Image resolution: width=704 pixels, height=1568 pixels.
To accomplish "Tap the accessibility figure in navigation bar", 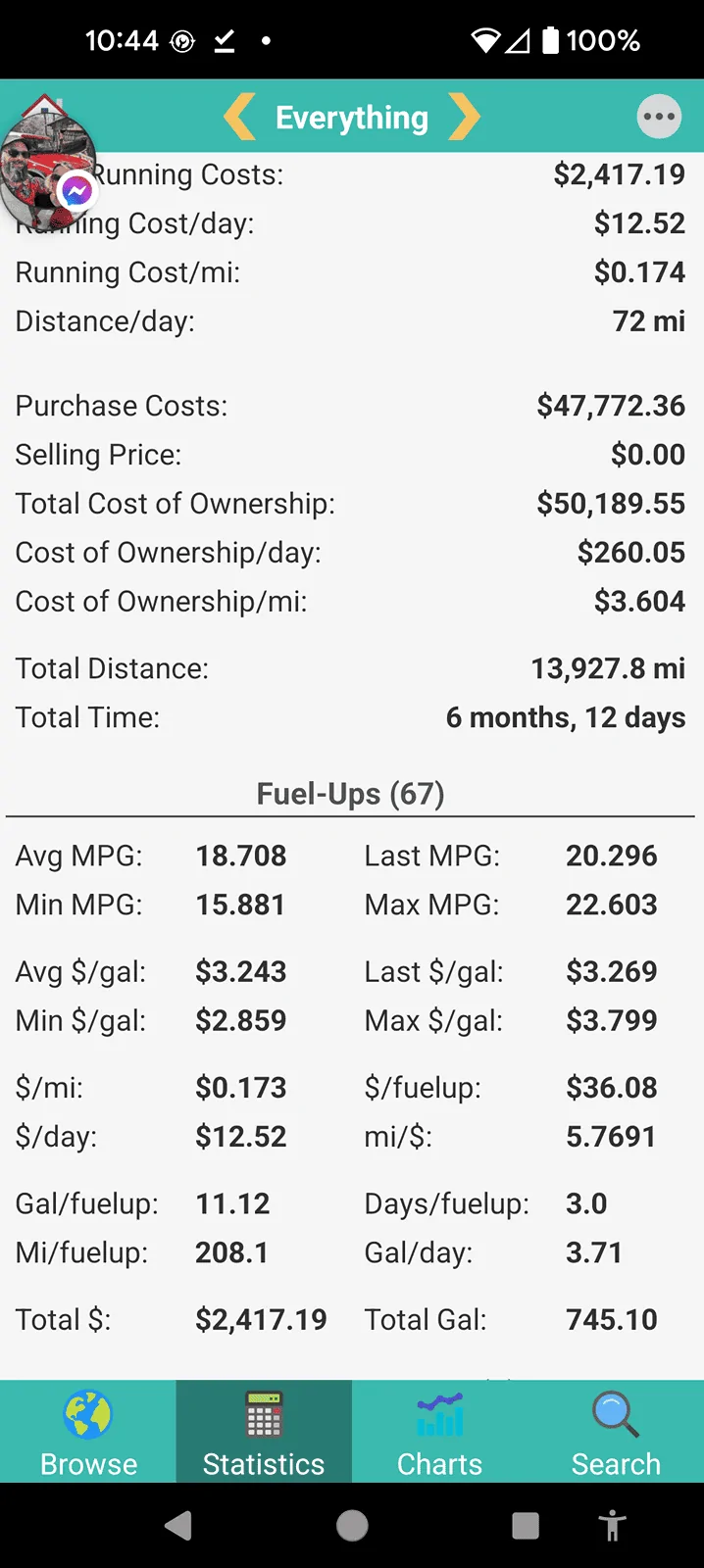I will pos(613,1526).
